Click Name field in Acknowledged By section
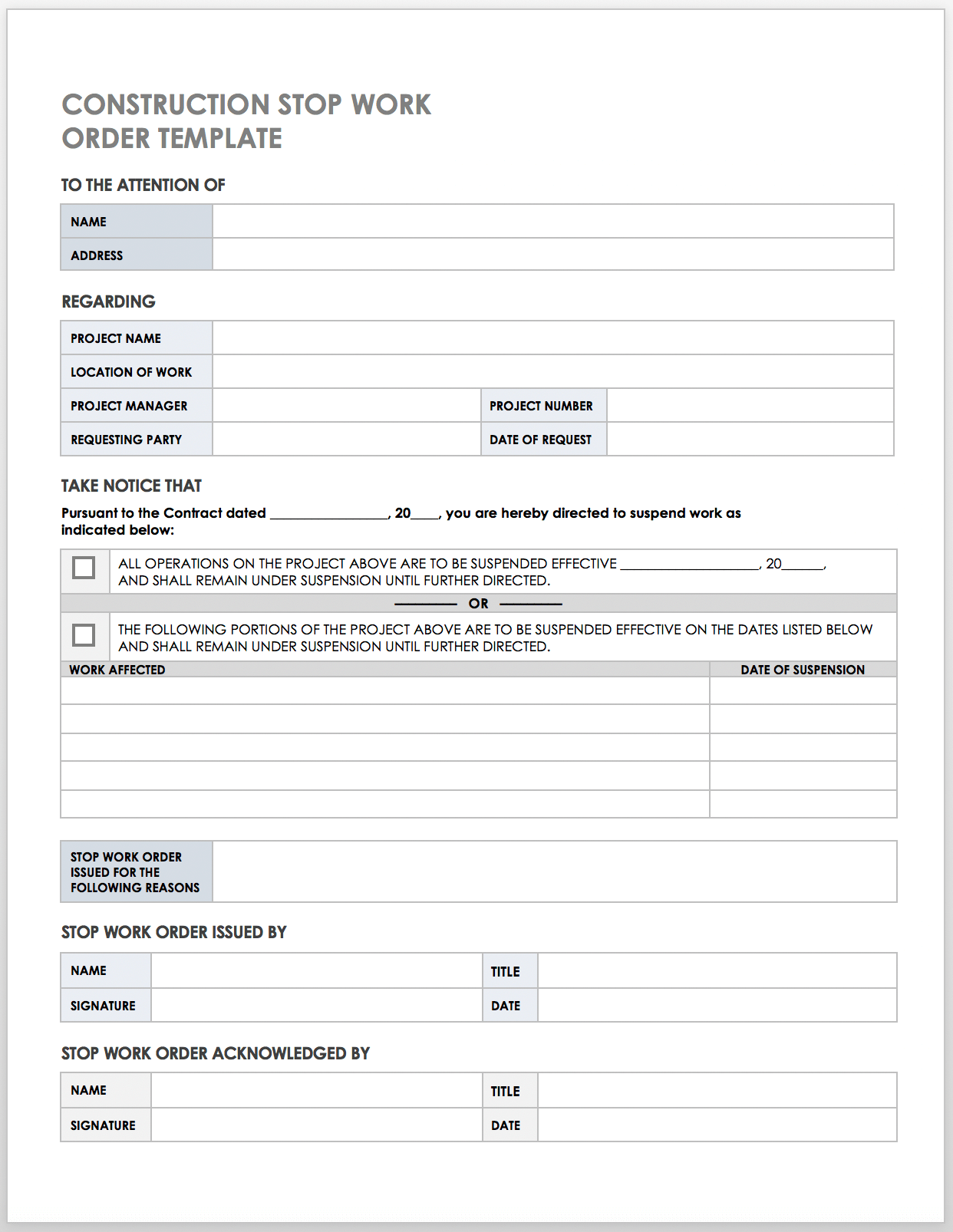Screen dimensions: 953x1232 click(x=316, y=1090)
